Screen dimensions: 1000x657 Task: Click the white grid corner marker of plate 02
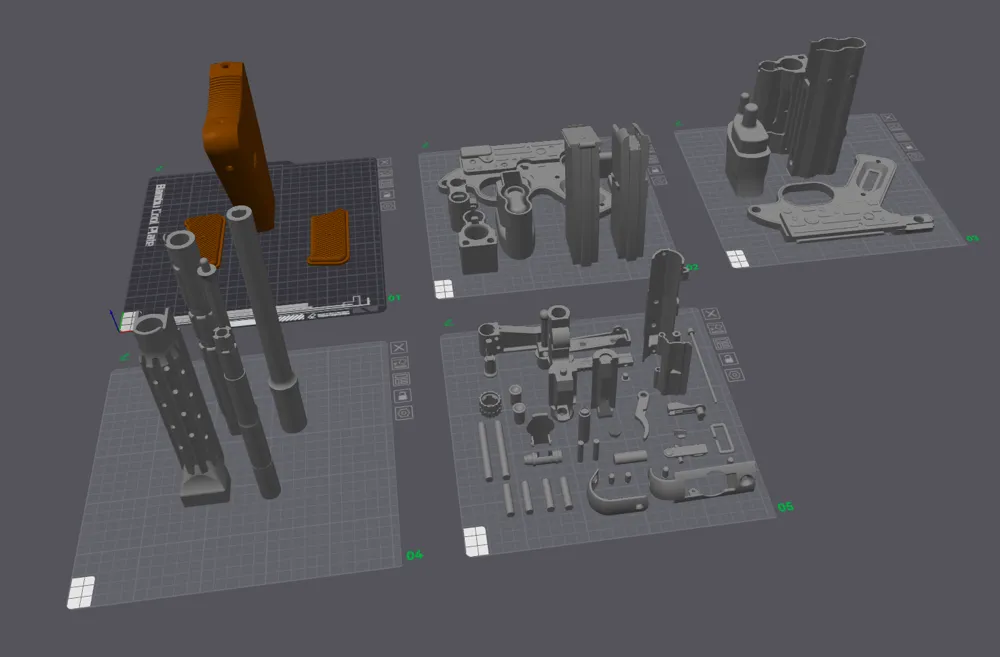click(x=444, y=289)
